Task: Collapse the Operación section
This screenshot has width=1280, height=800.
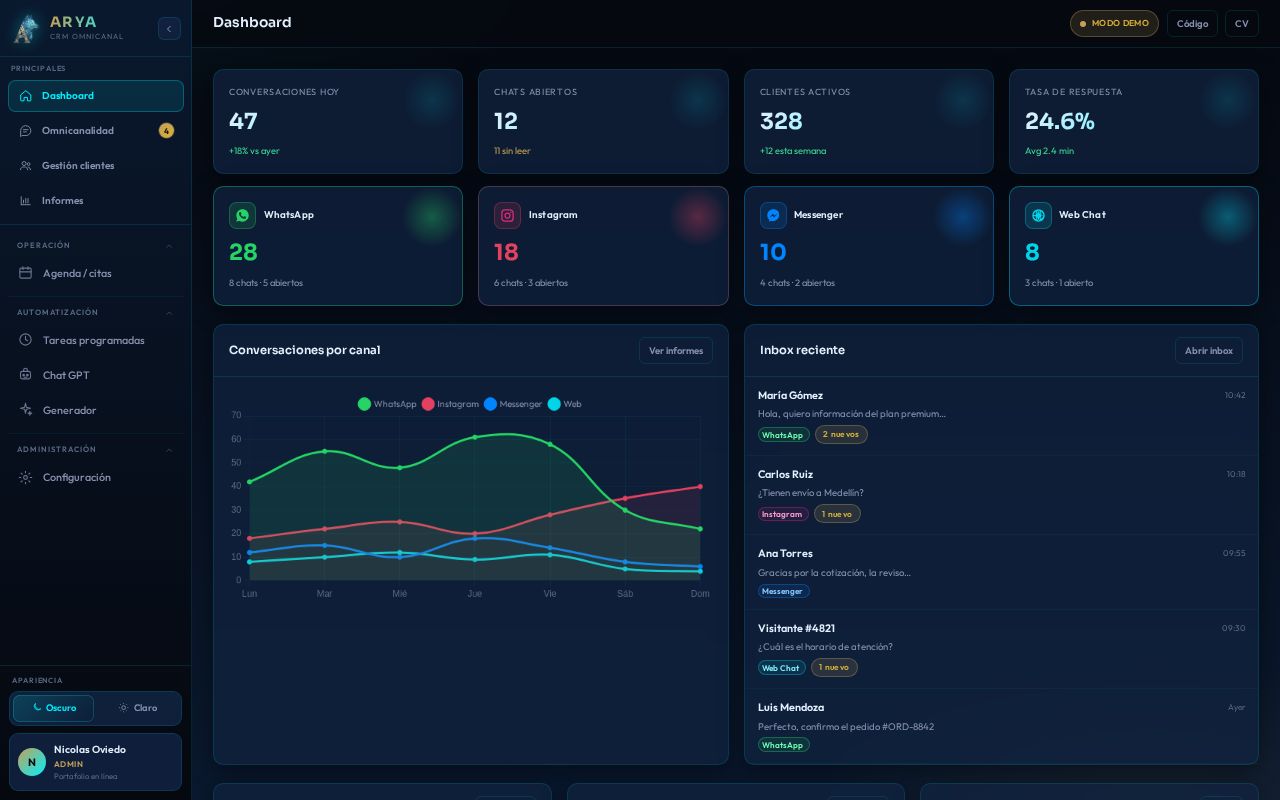Action: point(95,245)
